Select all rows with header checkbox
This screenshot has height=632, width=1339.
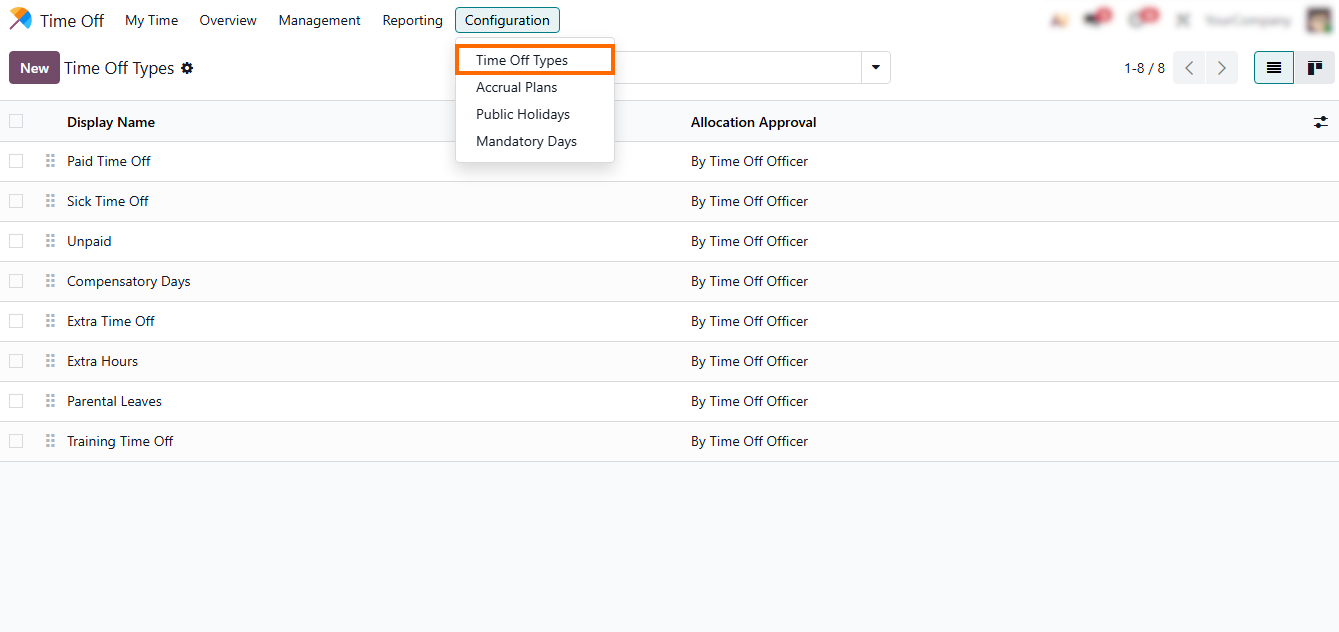(16, 122)
